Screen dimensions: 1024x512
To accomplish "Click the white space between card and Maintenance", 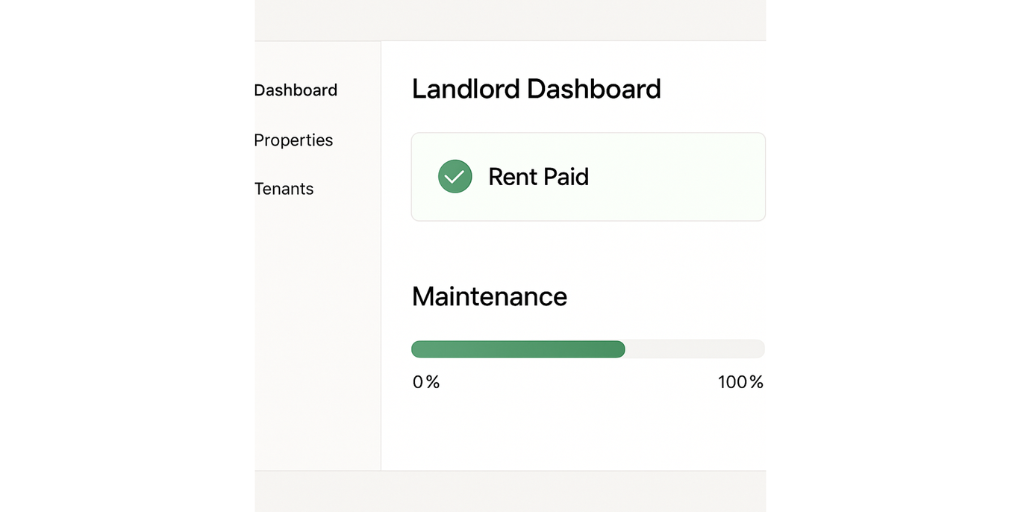I will click(x=588, y=250).
